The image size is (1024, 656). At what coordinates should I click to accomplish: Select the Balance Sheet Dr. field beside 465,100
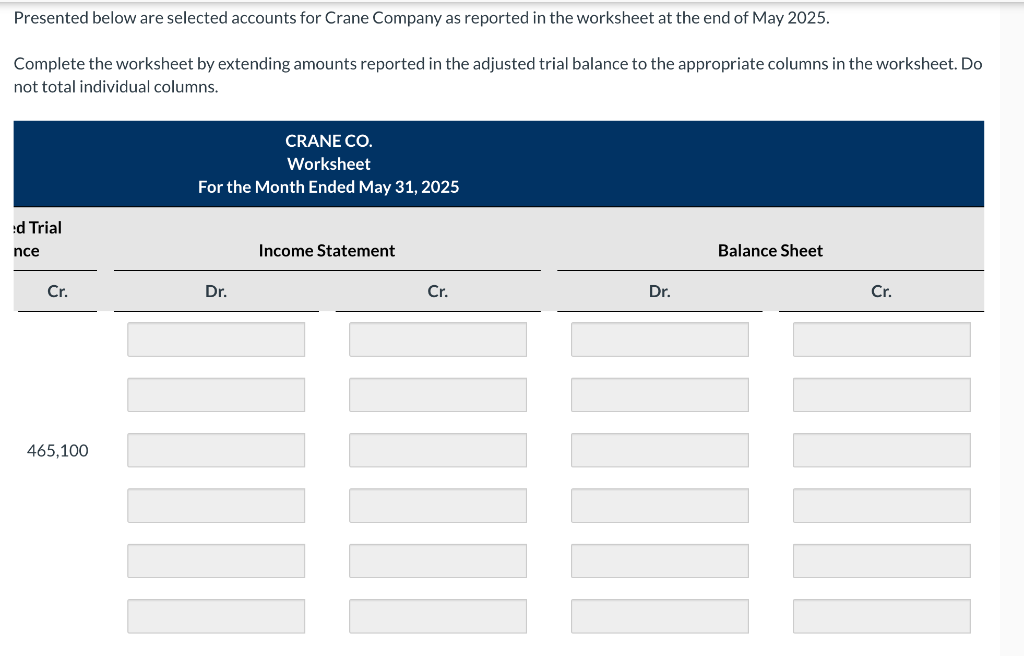(x=660, y=450)
